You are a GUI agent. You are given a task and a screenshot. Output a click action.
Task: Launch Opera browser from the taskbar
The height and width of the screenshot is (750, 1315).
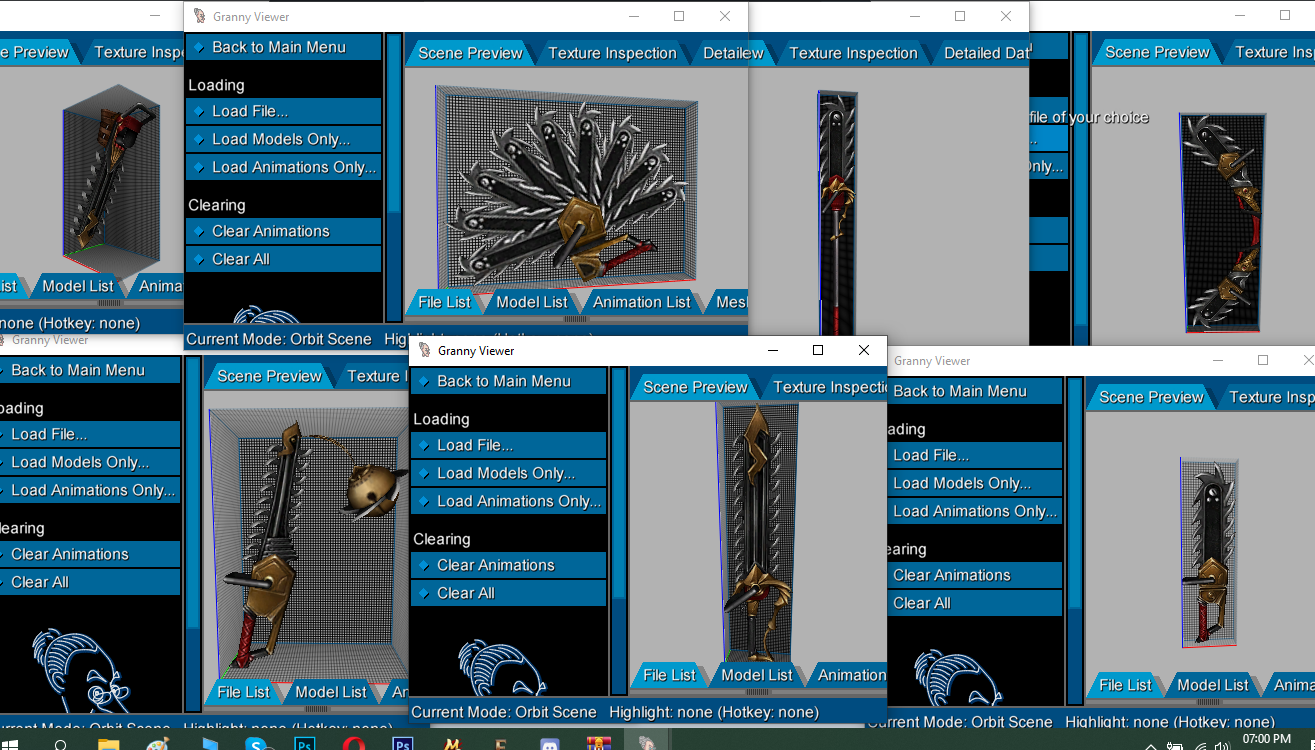click(354, 744)
